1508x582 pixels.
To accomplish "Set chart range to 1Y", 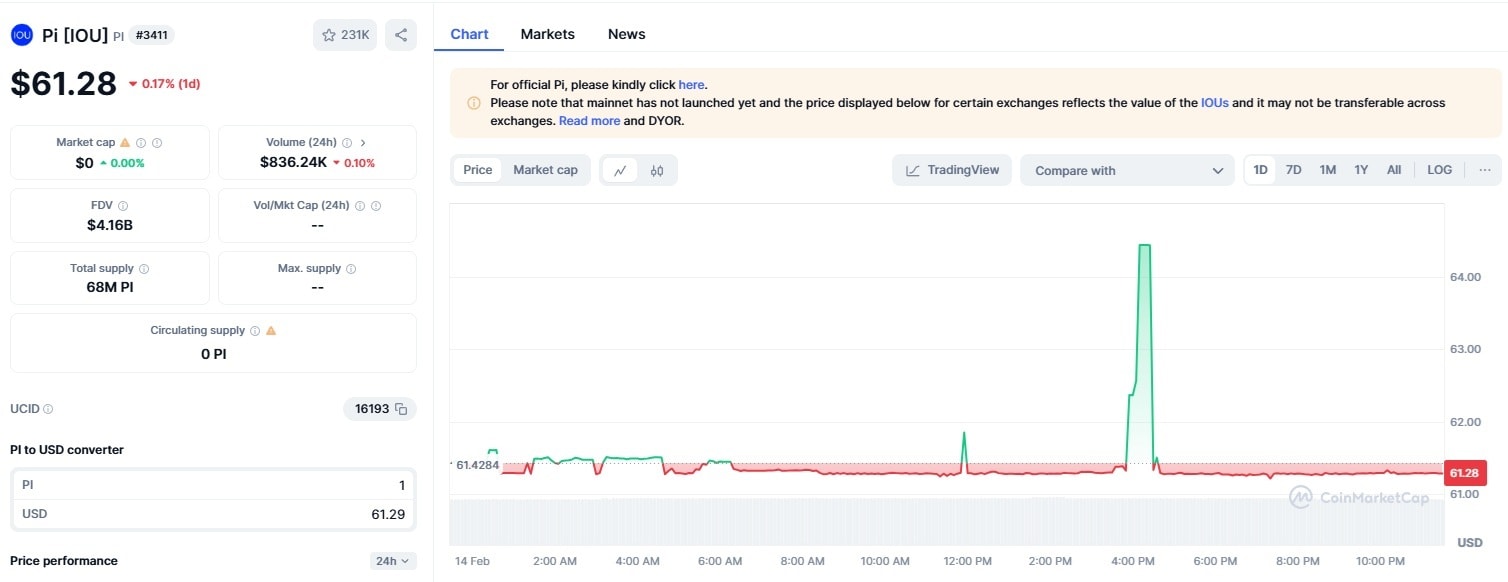I will 1361,170.
